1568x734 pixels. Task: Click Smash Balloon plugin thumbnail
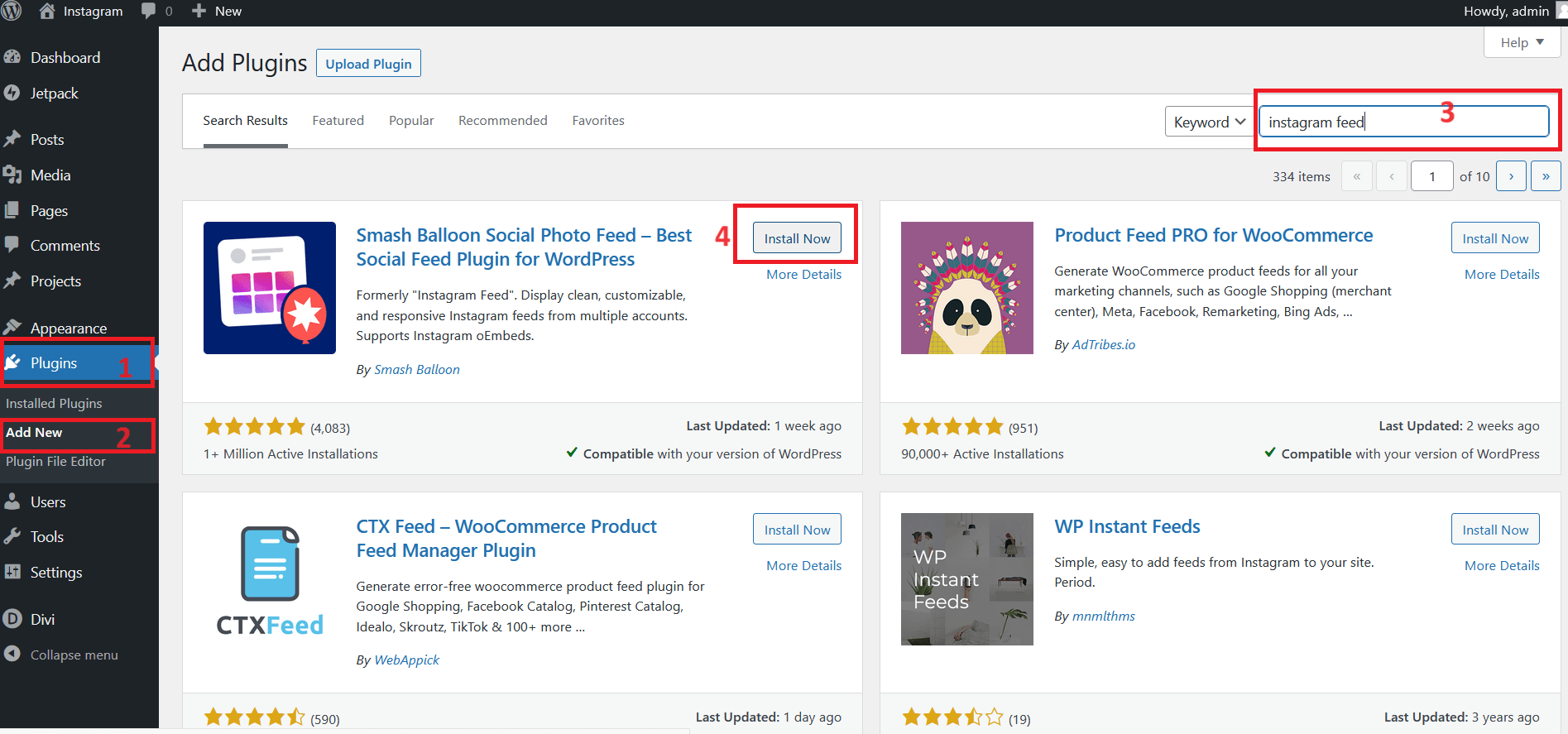[270, 288]
